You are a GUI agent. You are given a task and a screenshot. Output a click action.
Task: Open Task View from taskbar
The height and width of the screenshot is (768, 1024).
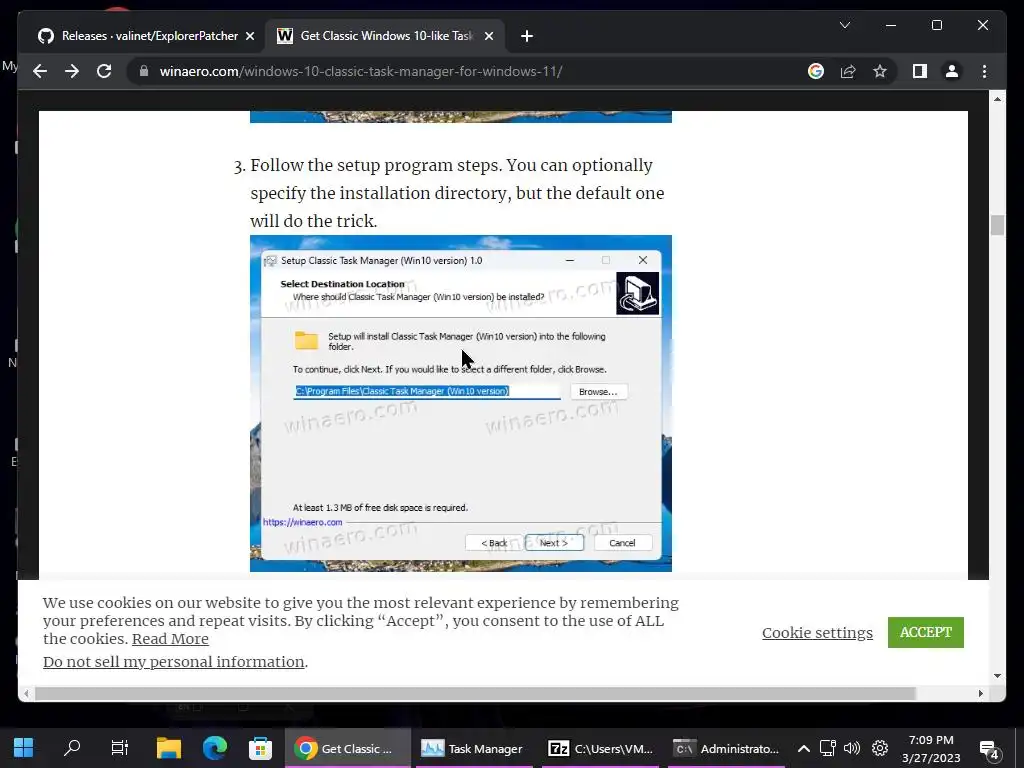(120, 748)
